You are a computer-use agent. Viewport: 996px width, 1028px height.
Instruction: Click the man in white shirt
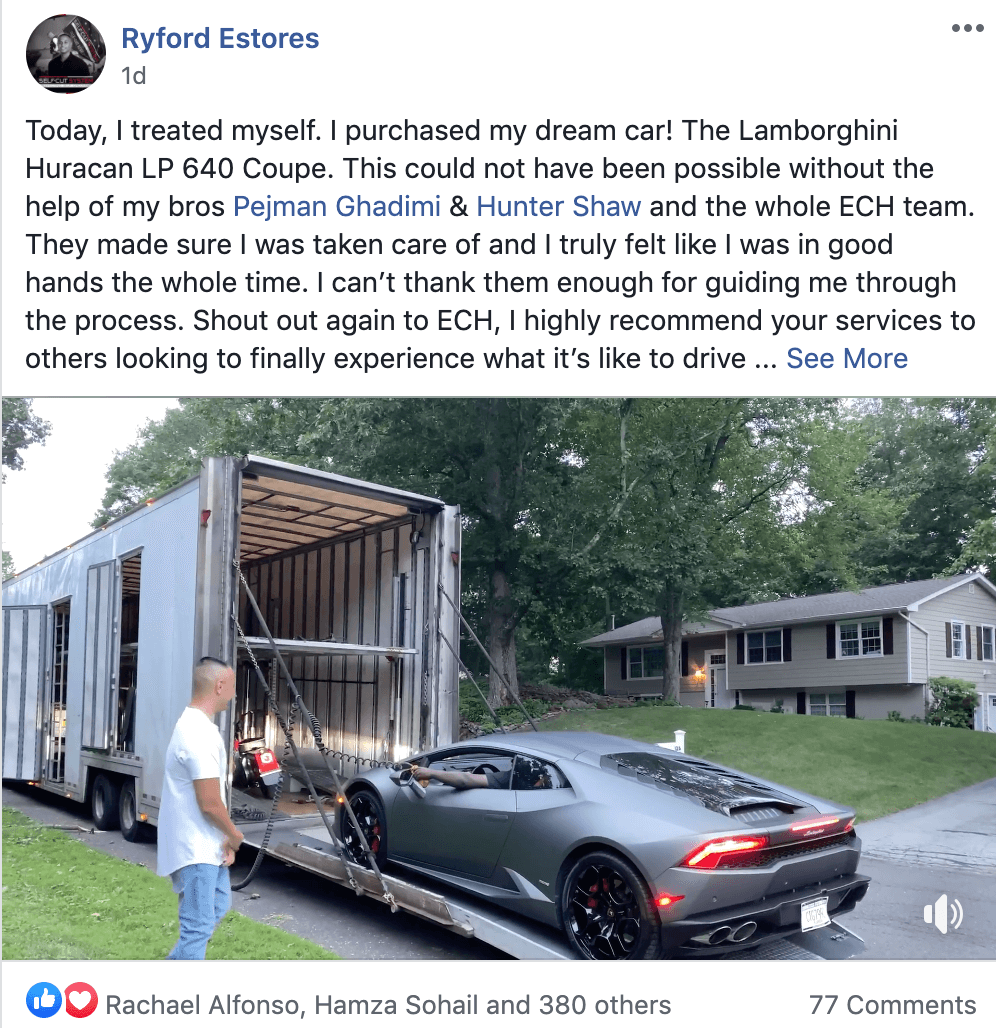coord(196,806)
